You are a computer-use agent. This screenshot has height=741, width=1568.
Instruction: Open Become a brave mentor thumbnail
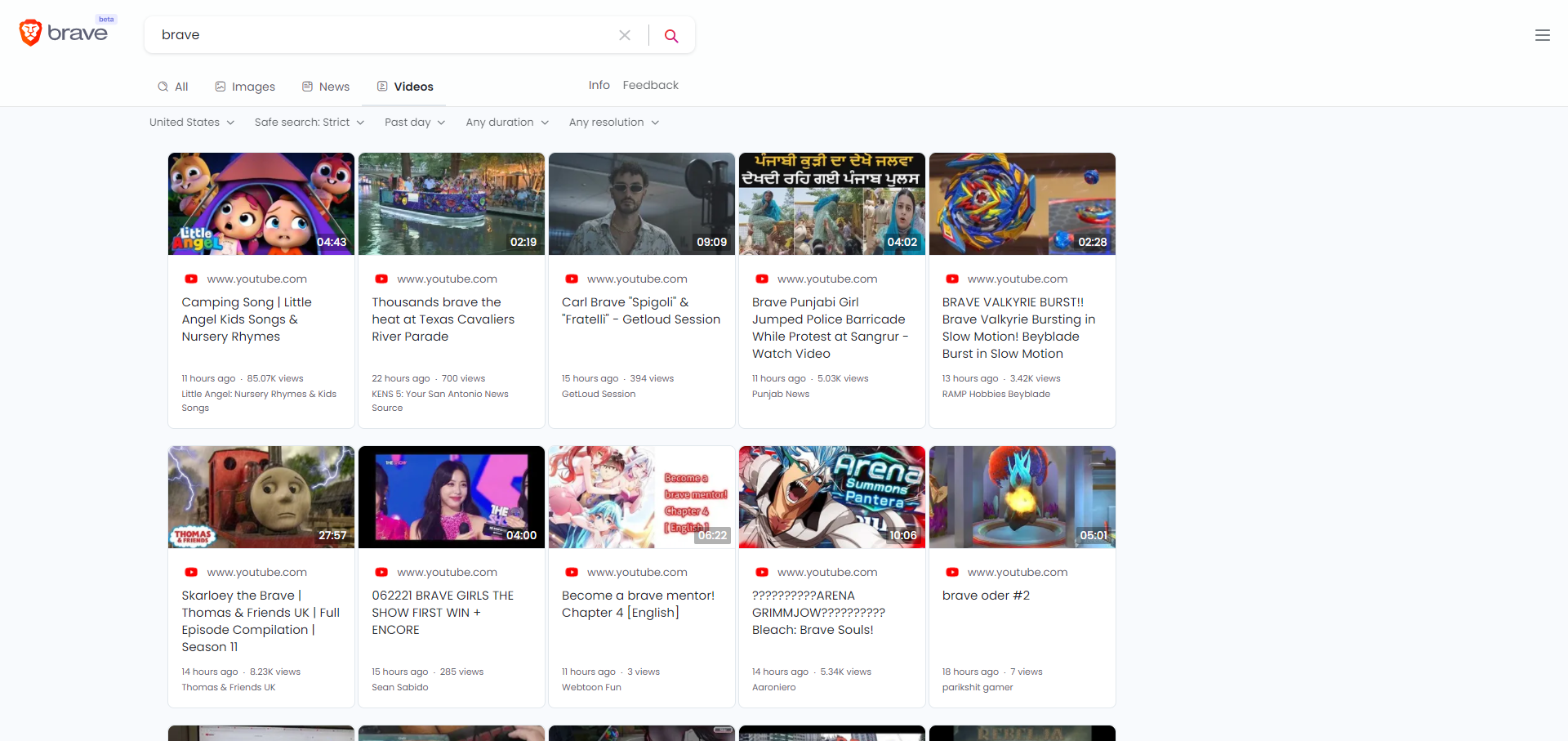(x=642, y=497)
